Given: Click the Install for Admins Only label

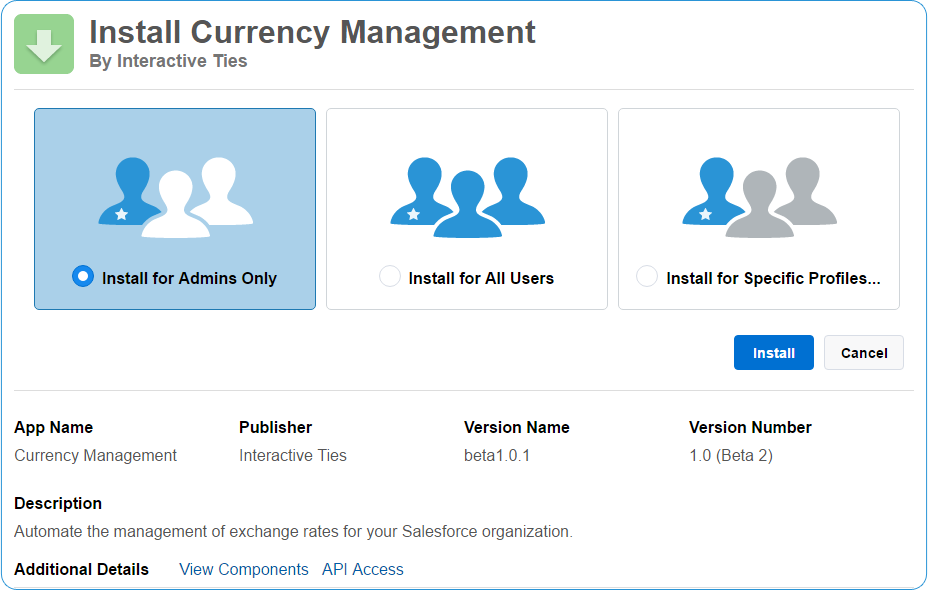Looking at the screenshot, I should pos(189,278).
